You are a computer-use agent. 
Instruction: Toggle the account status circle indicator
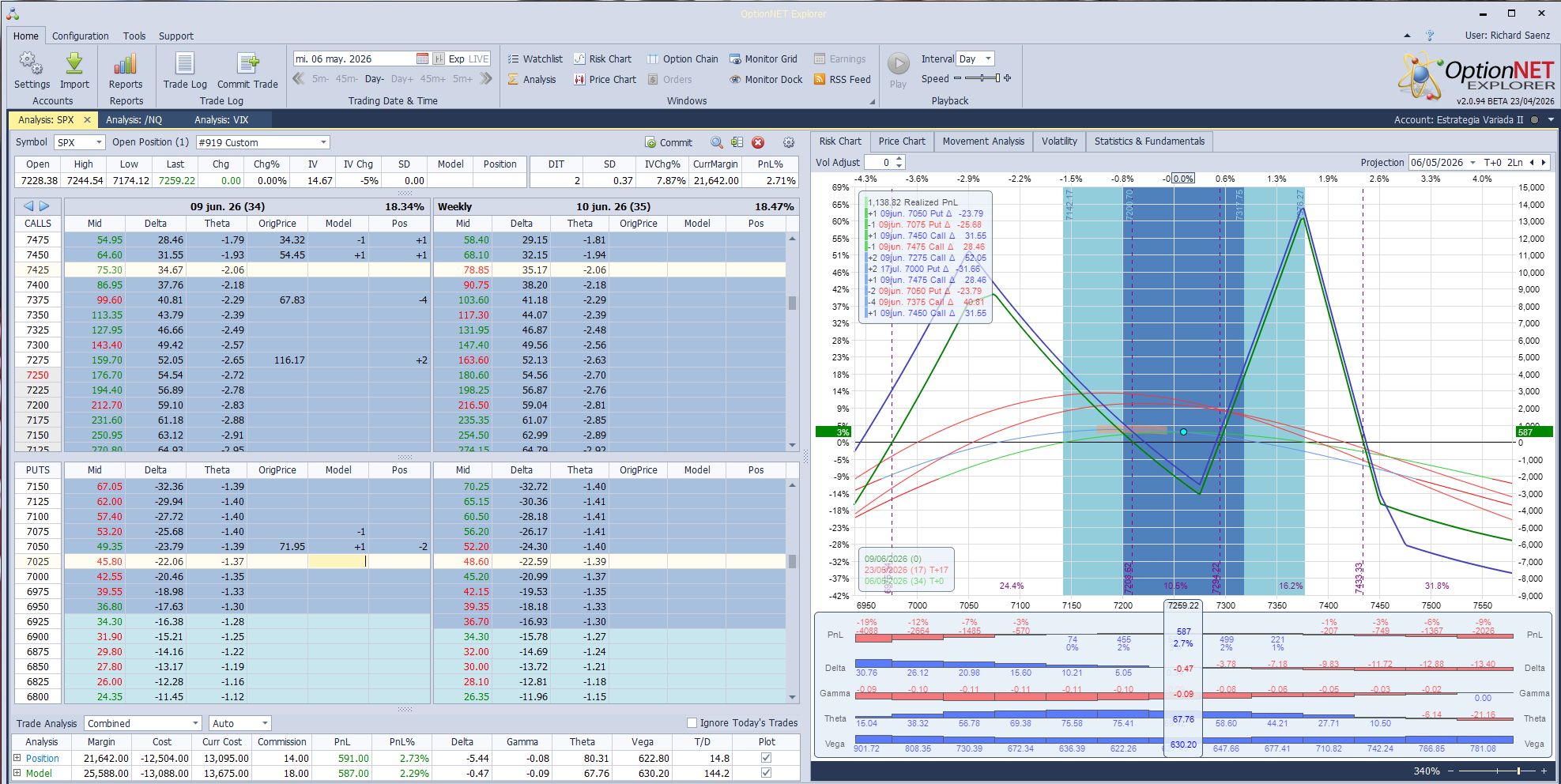click(1534, 120)
